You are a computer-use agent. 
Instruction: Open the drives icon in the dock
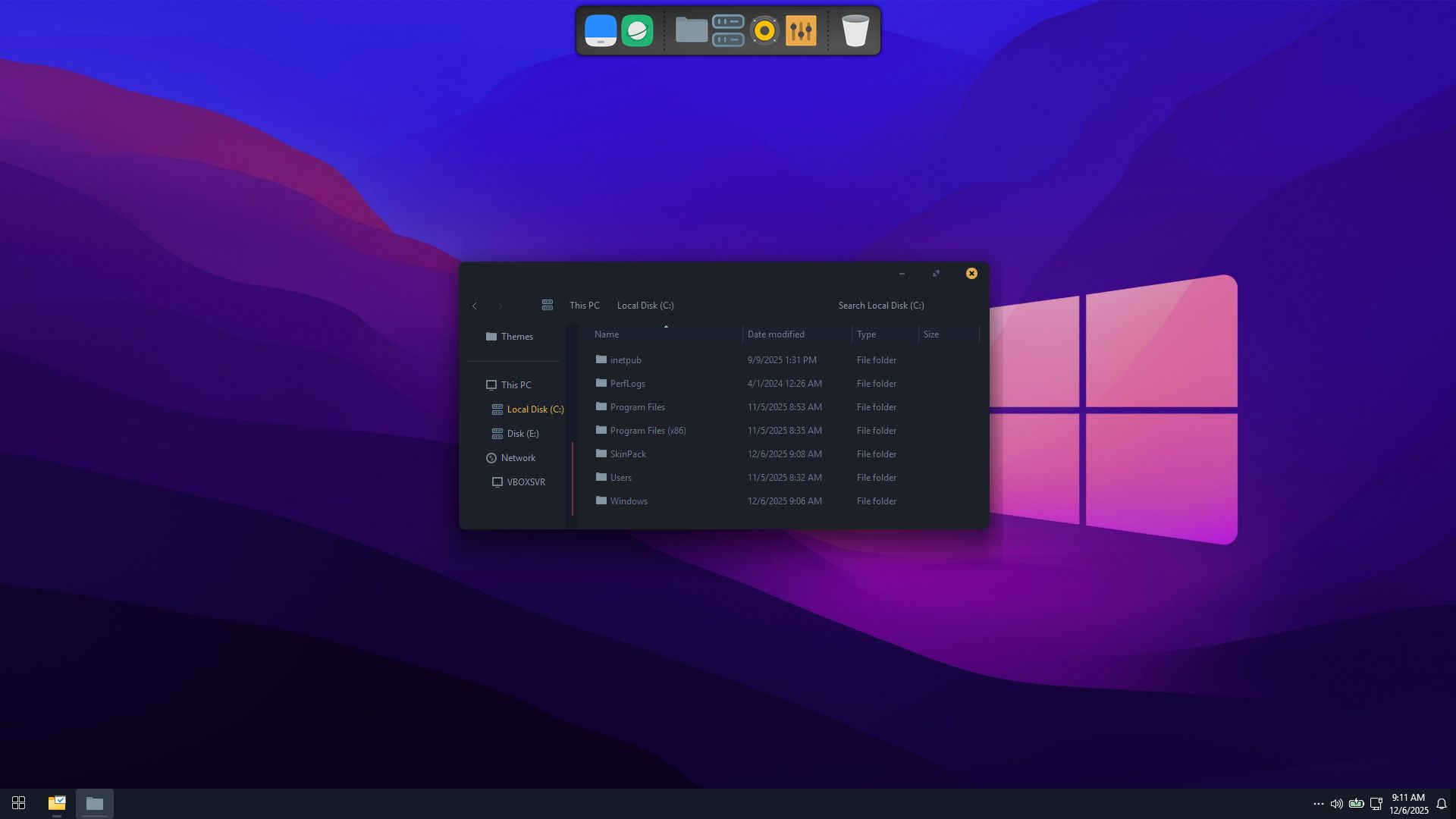728,31
